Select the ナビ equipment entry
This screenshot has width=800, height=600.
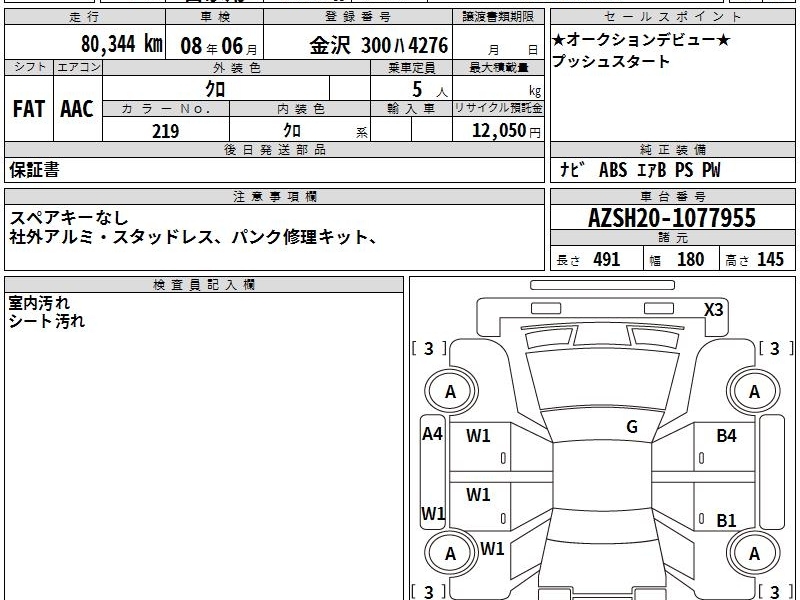(x=571, y=169)
